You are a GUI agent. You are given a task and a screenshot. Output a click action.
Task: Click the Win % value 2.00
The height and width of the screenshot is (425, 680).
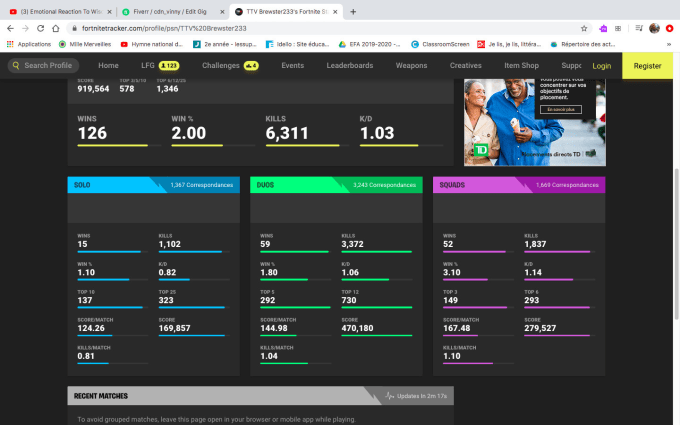coord(189,133)
